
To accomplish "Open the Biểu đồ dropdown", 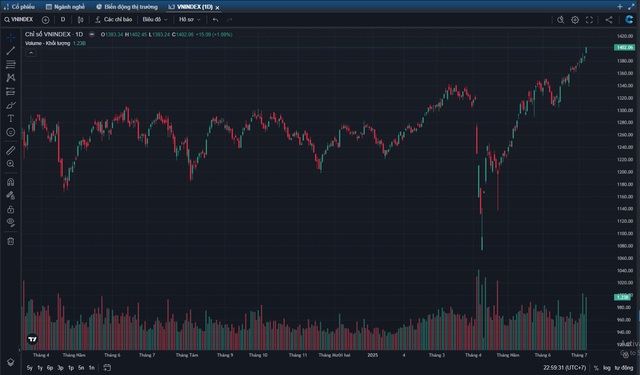I will point(155,20).
